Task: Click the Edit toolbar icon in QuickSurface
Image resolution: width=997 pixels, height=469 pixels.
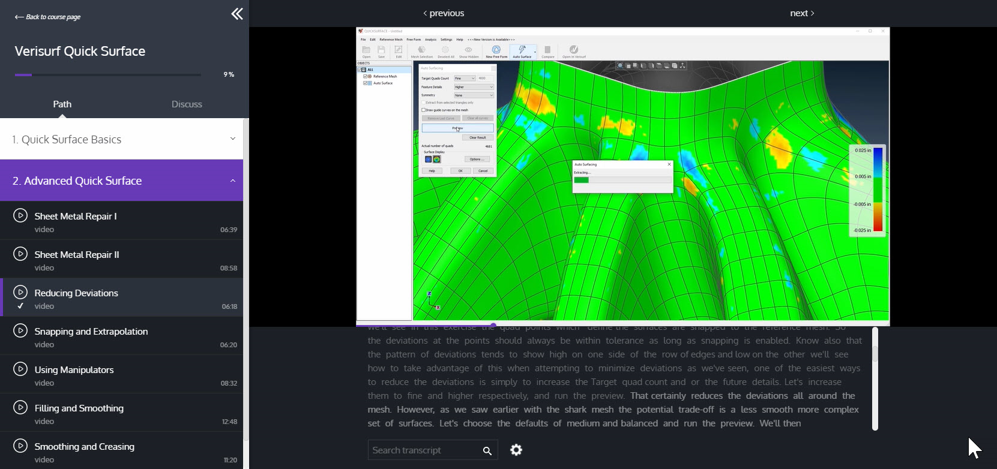Action: 399,52
